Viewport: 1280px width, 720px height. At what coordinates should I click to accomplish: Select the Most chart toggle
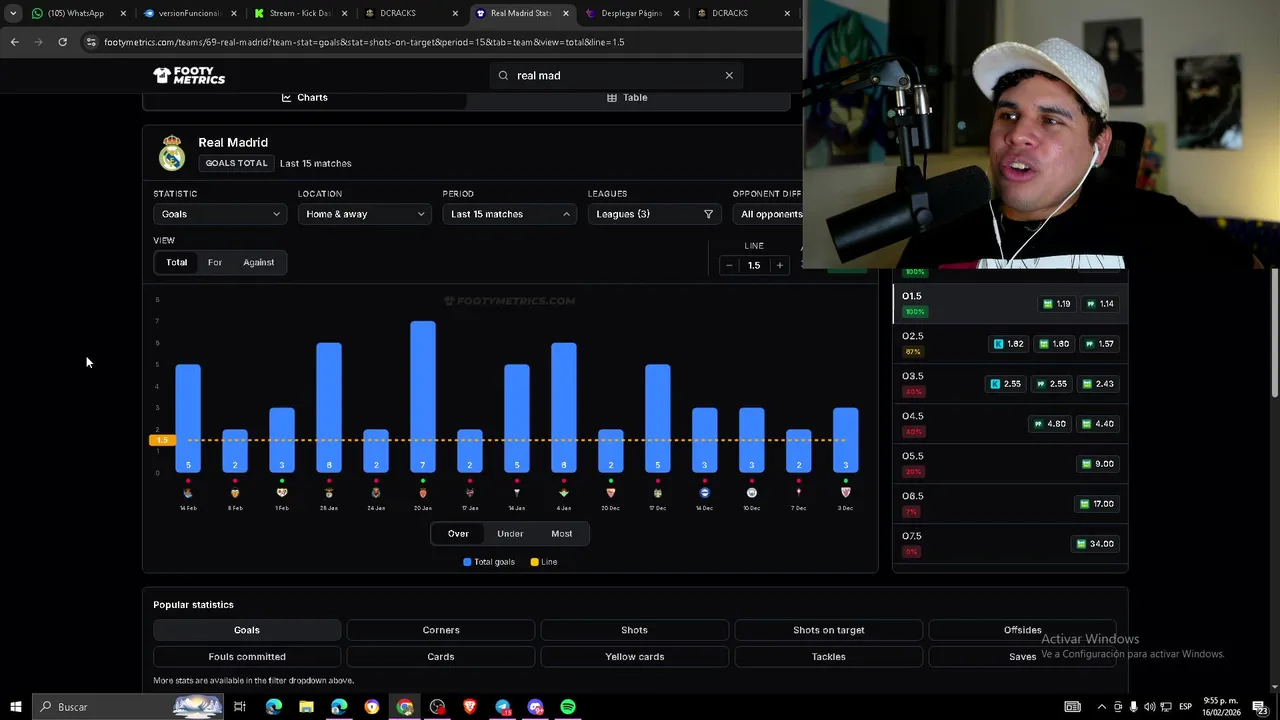pos(562,534)
